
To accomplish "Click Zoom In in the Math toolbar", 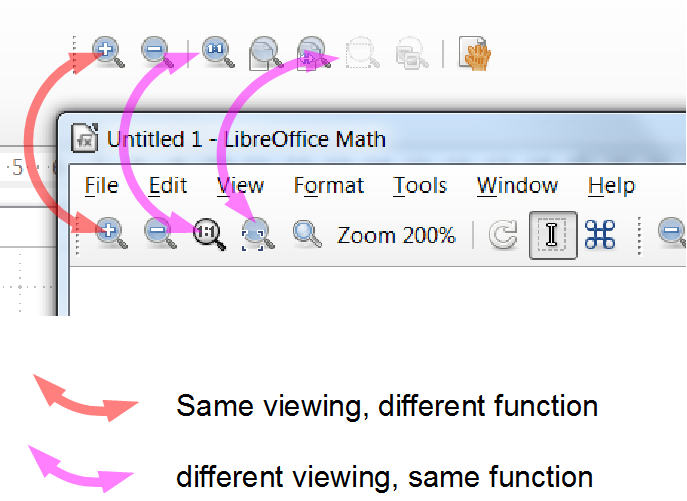I will [x=110, y=235].
